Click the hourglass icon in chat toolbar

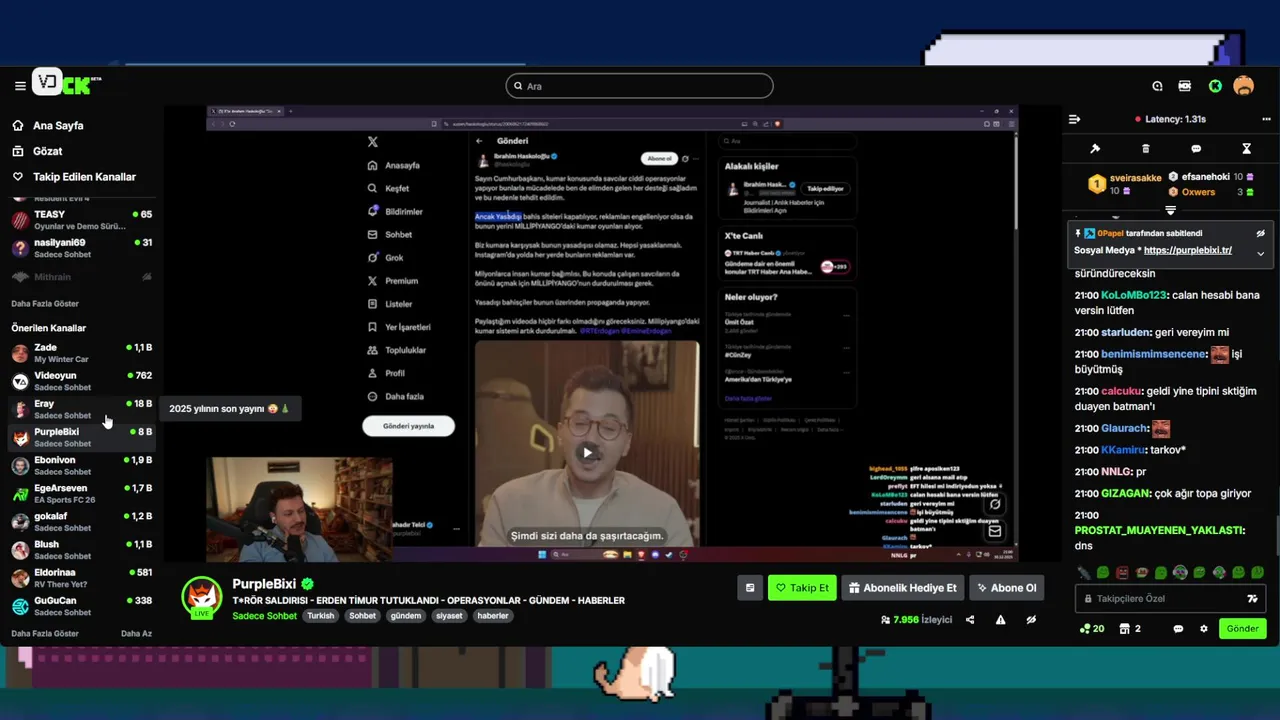point(1247,149)
